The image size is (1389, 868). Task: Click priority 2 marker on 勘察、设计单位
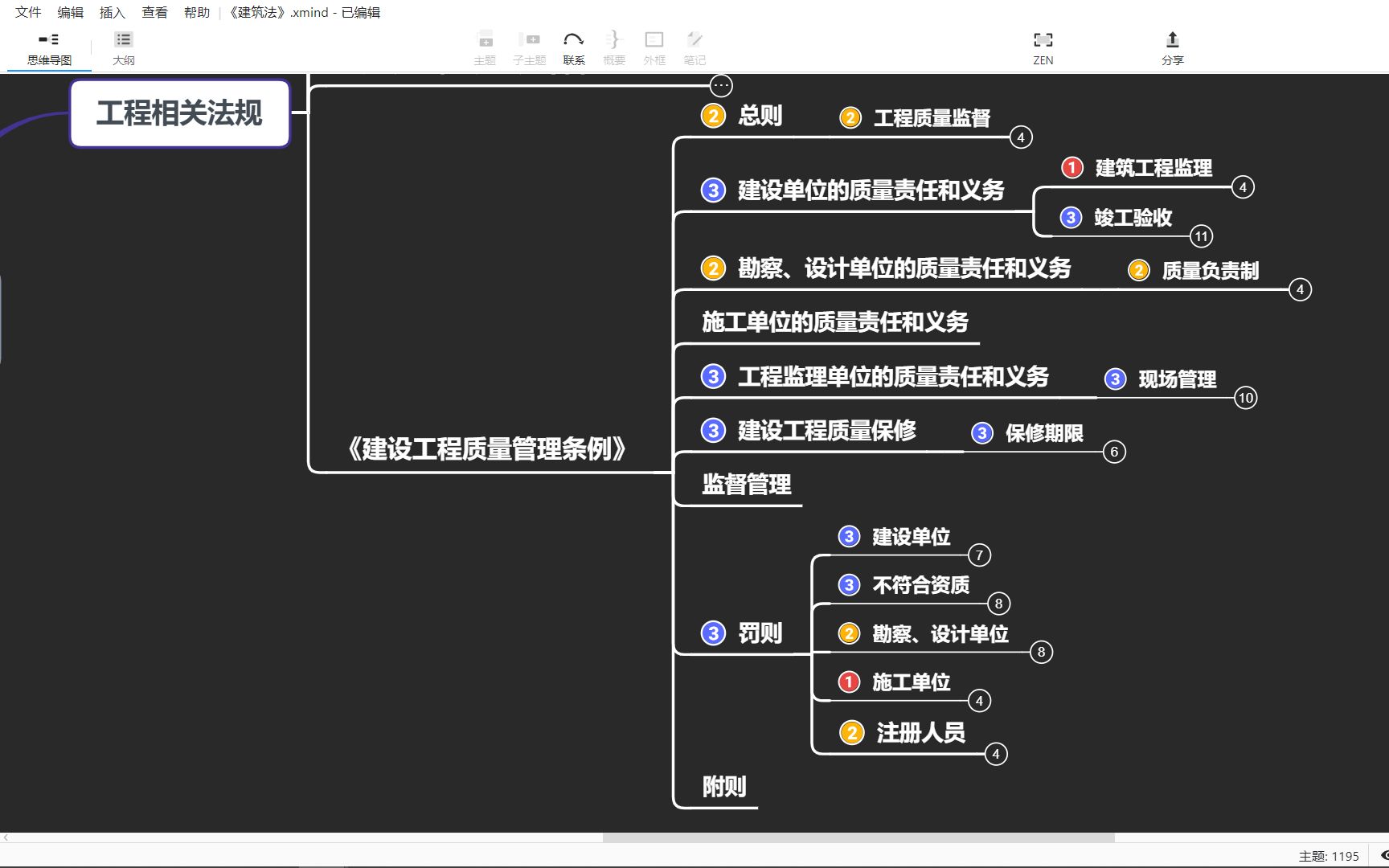(849, 634)
